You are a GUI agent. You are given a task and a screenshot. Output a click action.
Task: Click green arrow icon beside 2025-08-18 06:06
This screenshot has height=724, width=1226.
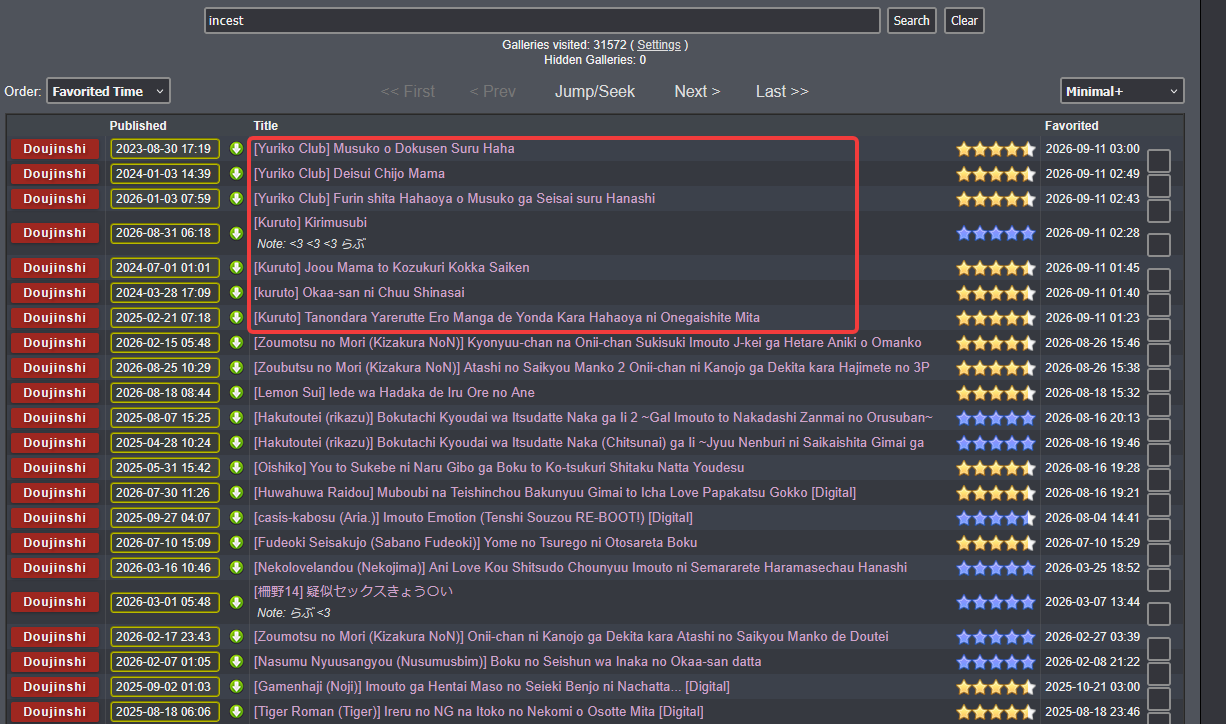coord(236,712)
